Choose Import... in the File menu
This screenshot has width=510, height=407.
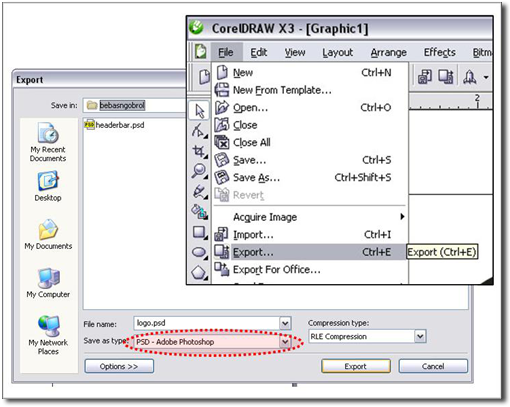tap(310, 235)
